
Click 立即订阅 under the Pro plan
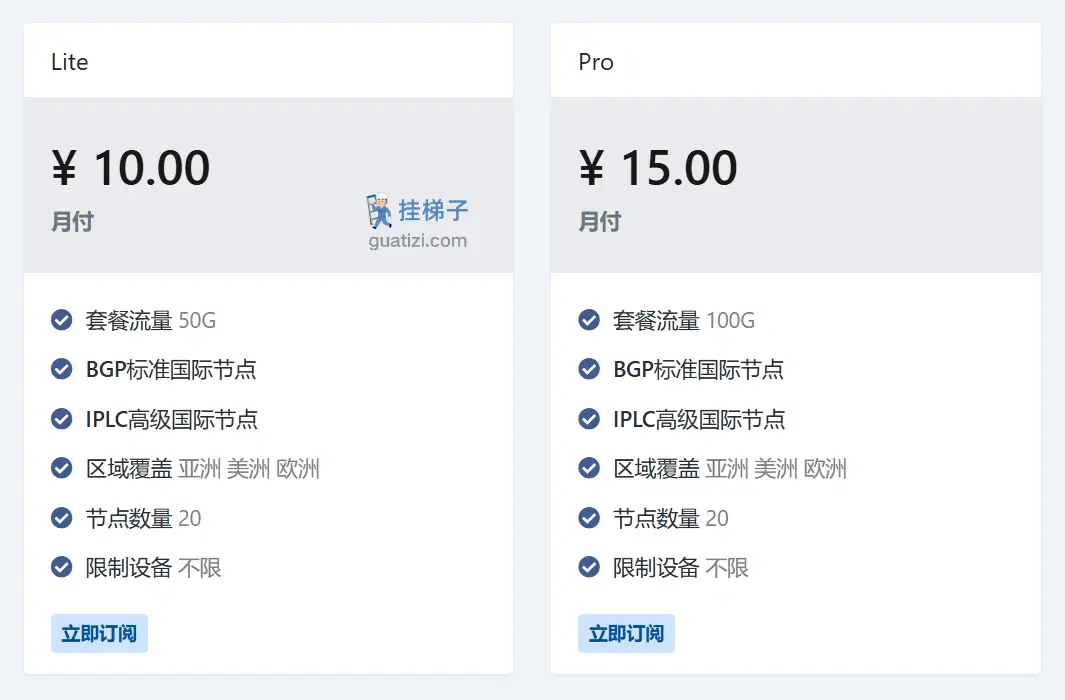click(626, 633)
